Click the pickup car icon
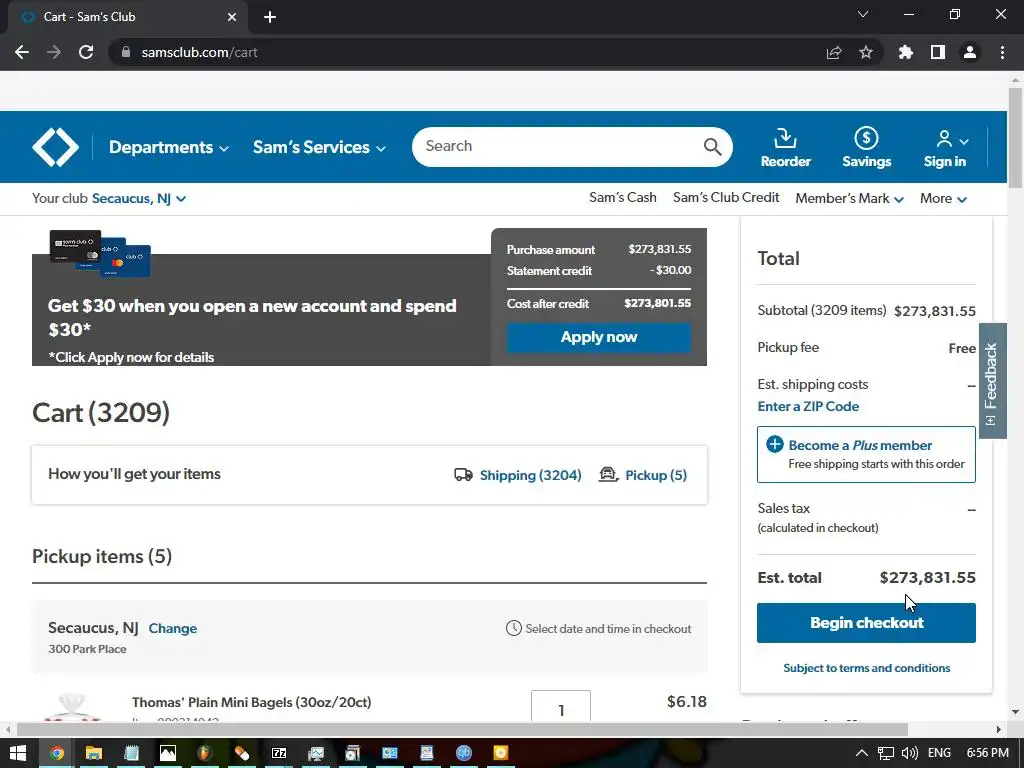 (x=609, y=474)
